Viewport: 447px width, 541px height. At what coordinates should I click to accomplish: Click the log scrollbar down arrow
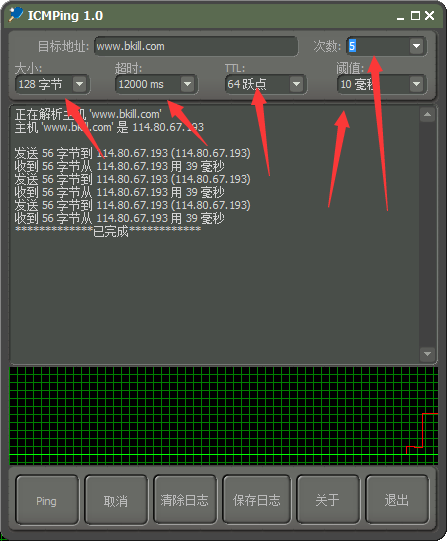point(427,354)
